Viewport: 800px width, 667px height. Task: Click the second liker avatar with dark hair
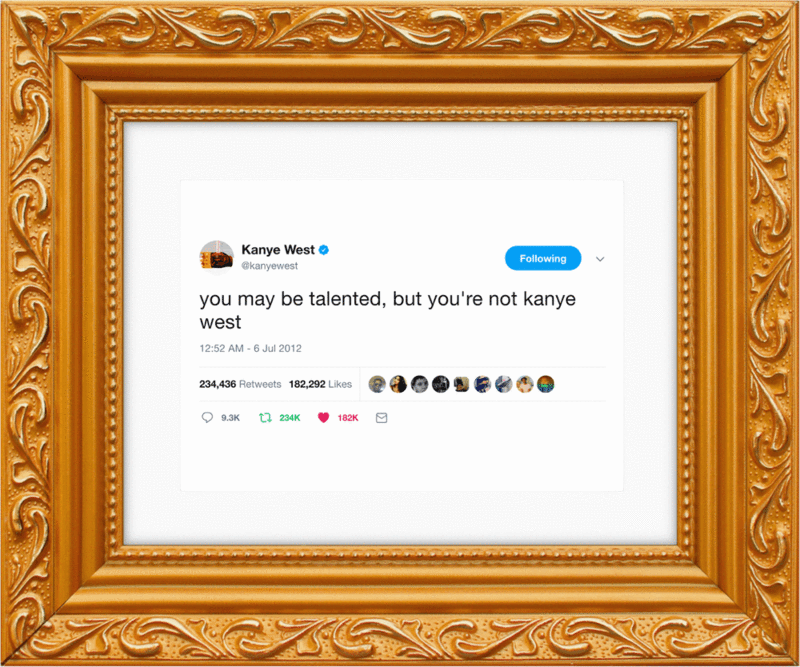tap(398, 384)
